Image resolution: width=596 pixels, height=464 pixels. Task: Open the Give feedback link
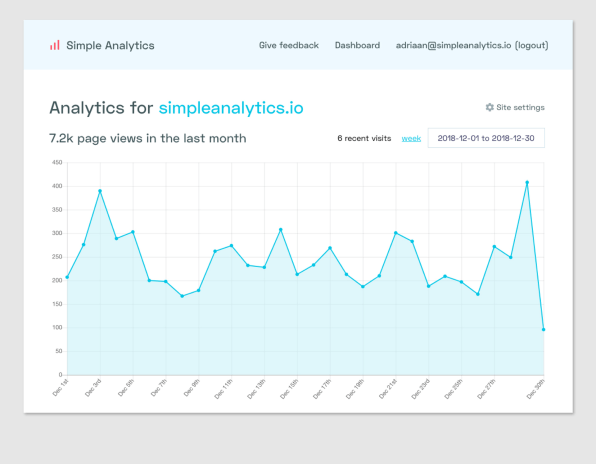click(x=289, y=45)
